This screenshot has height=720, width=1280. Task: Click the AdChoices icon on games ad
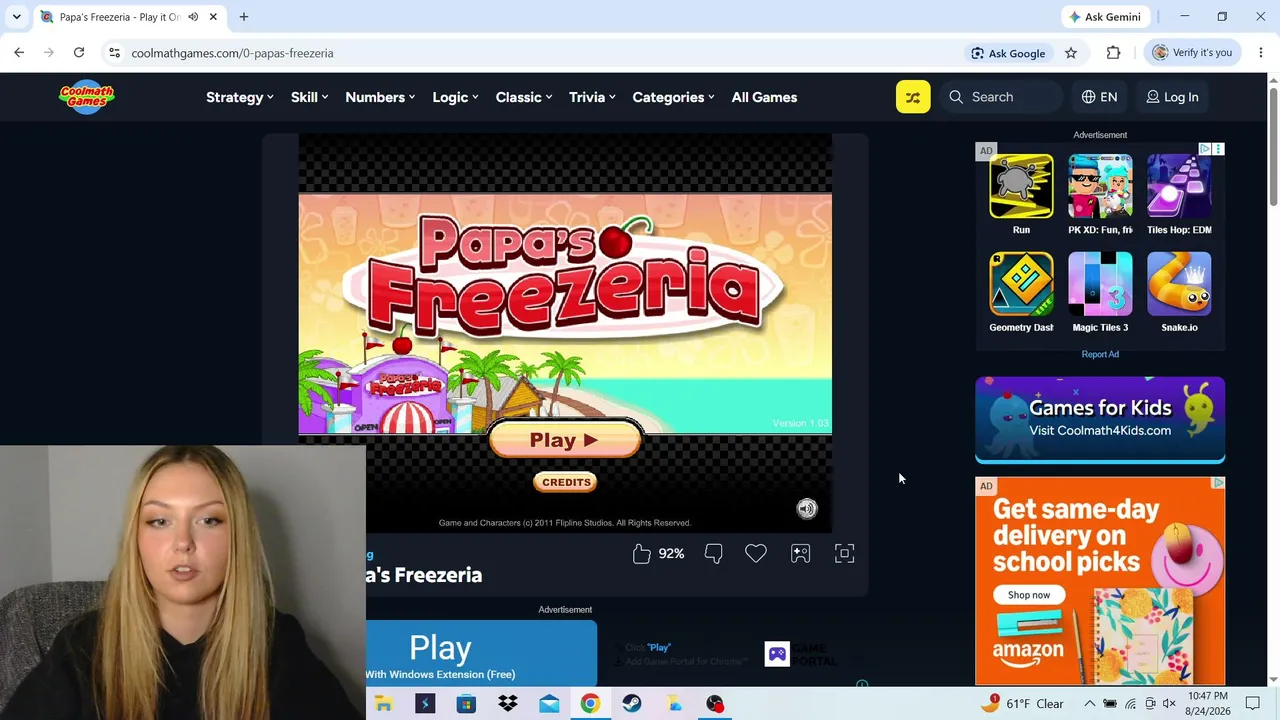click(1205, 149)
